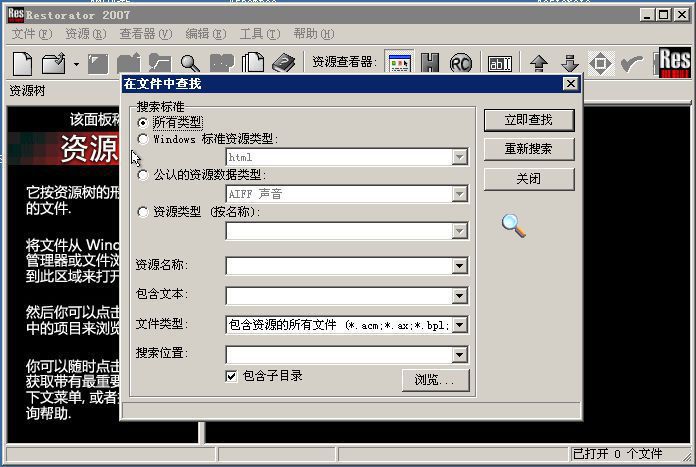
Task: Open the 帮助 (H) menu
Action: 314,34
